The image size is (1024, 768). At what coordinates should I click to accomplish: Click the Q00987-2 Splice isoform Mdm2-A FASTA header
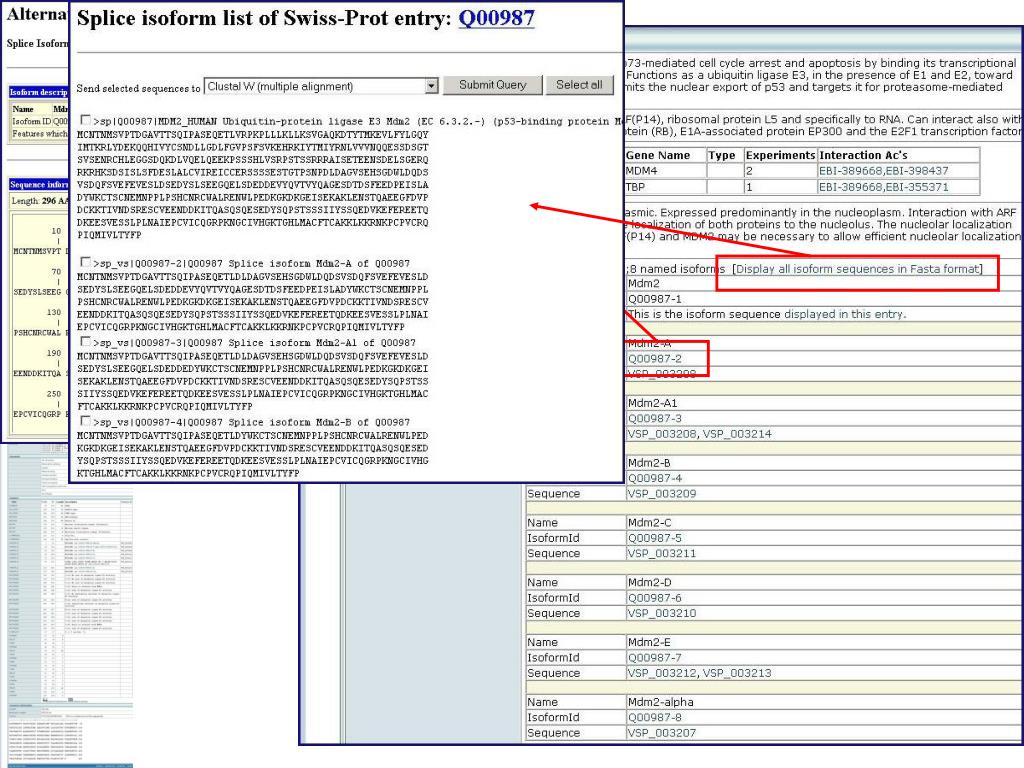[x=252, y=263]
